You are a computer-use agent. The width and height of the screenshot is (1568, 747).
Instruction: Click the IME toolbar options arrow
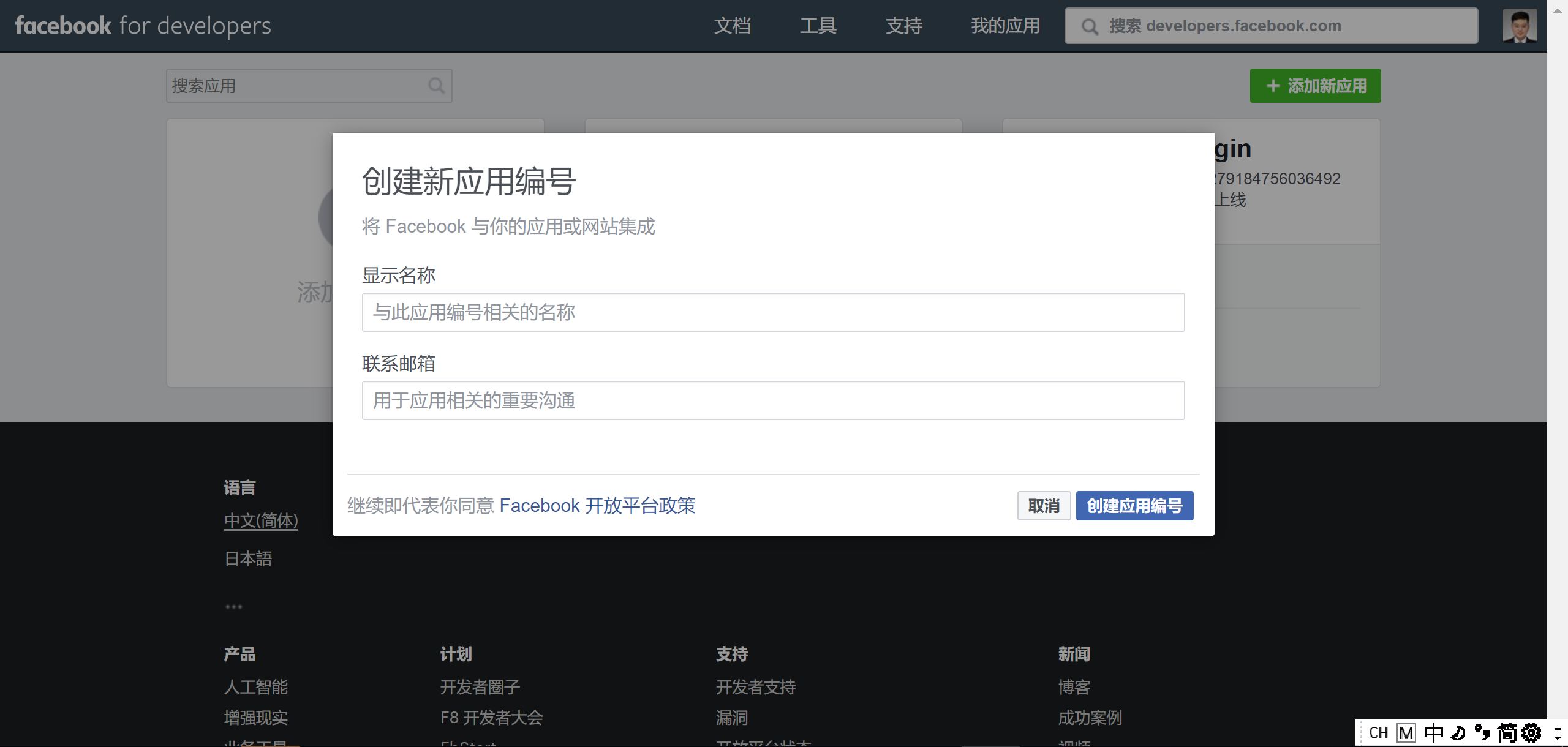[1557, 733]
